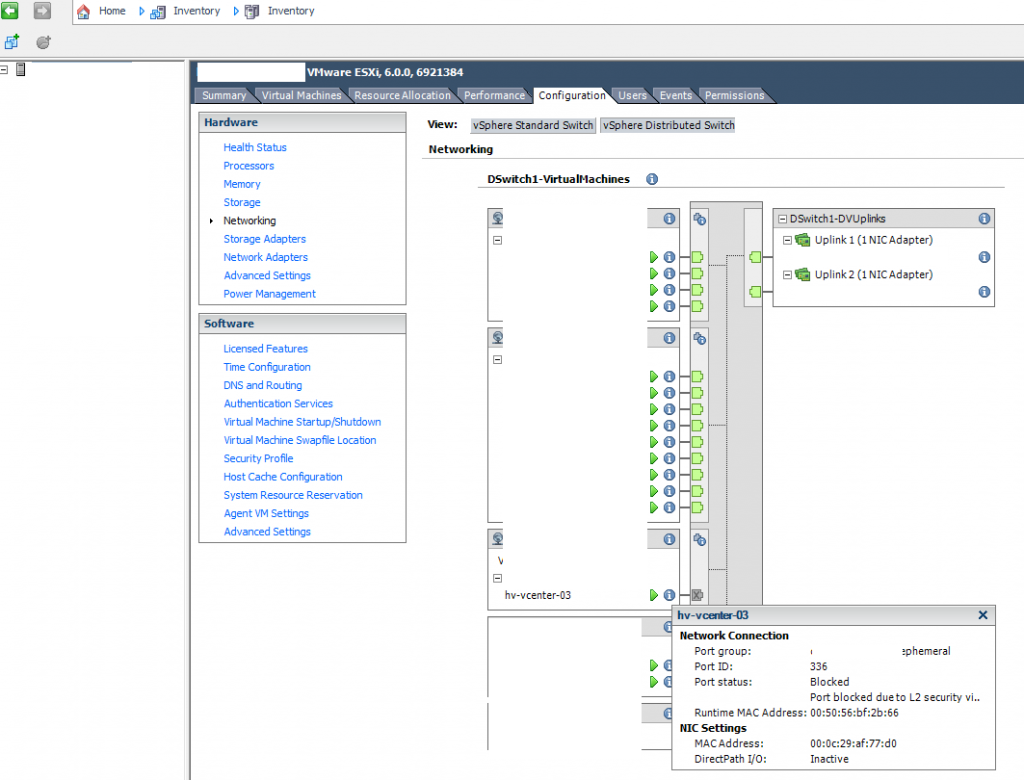Open the Users tab
Image resolution: width=1024 pixels, height=780 pixels.
point(632,95)
